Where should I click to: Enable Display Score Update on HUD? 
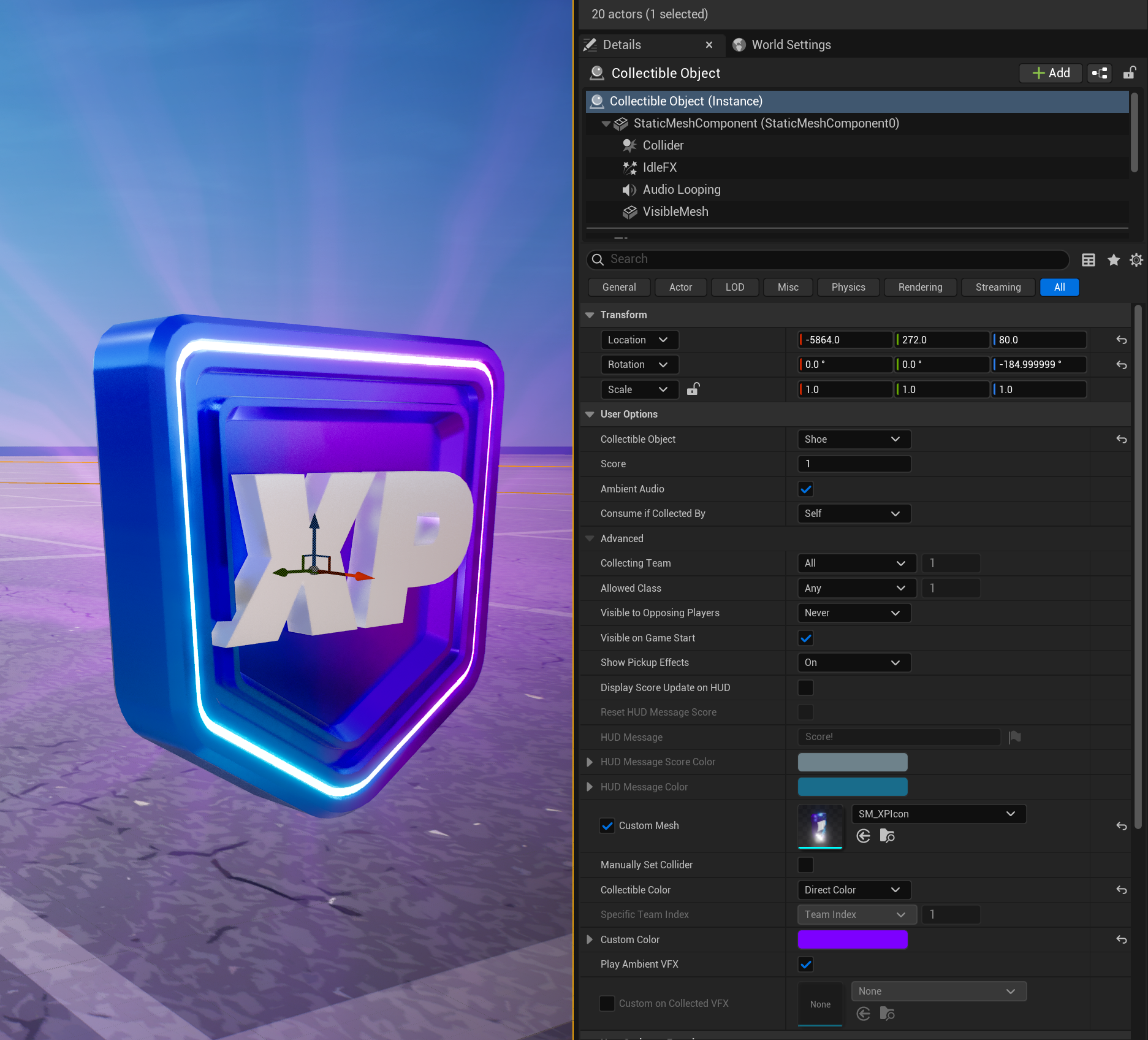[x=806, y=687]
